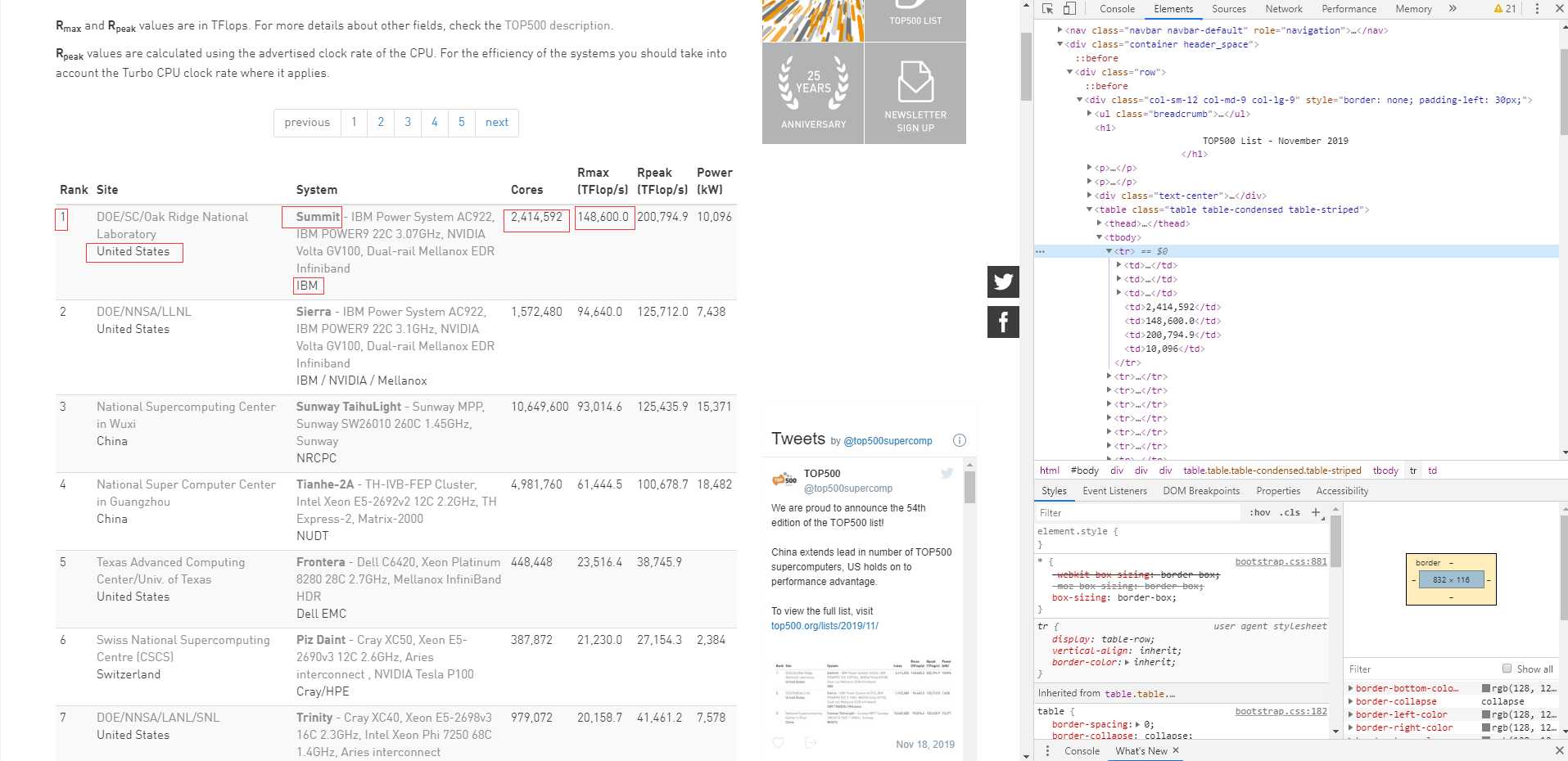
Task: Expand the div text-center node
Action: click(1090, 196)
